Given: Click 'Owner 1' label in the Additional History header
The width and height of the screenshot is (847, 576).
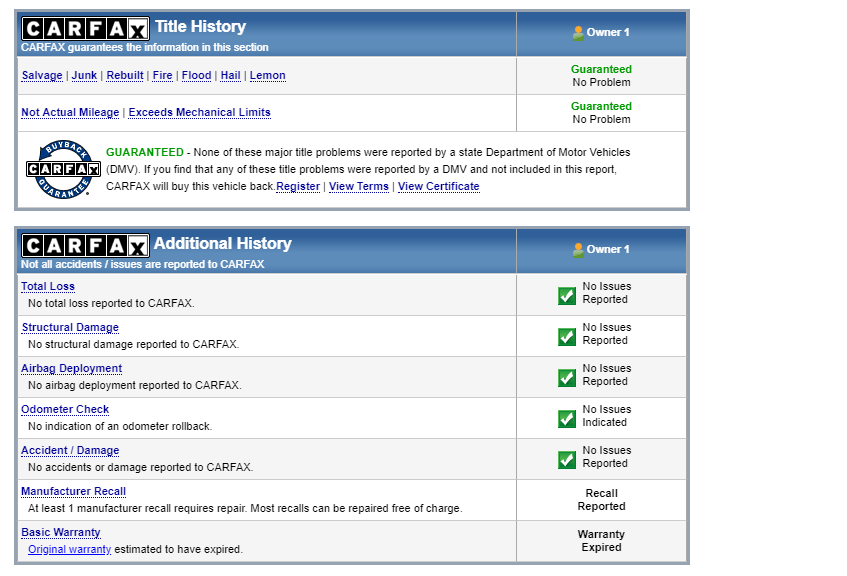Looking at the screenshot, I should (608, 250).
